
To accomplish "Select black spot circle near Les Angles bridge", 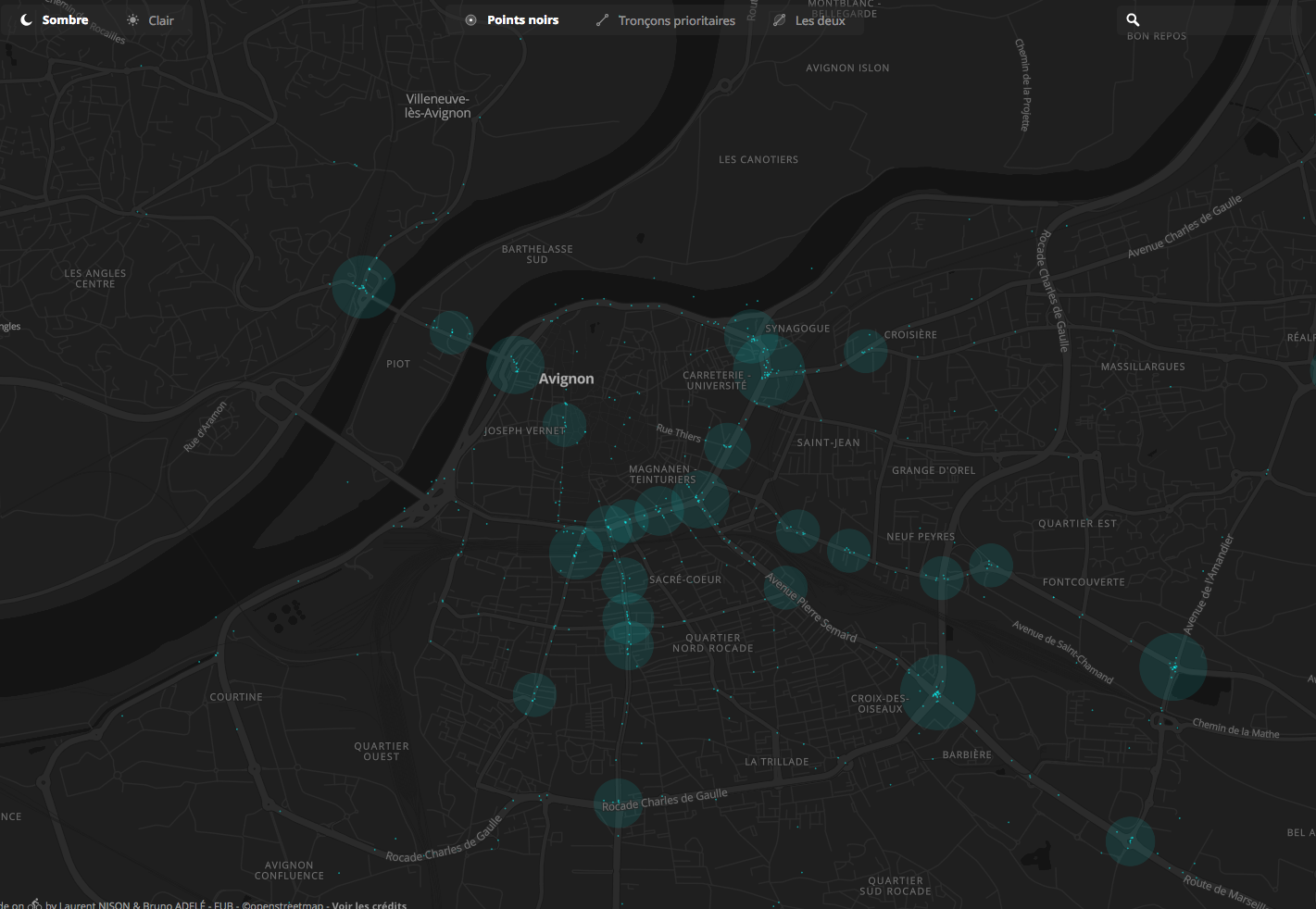I will [x=363, y=287].
